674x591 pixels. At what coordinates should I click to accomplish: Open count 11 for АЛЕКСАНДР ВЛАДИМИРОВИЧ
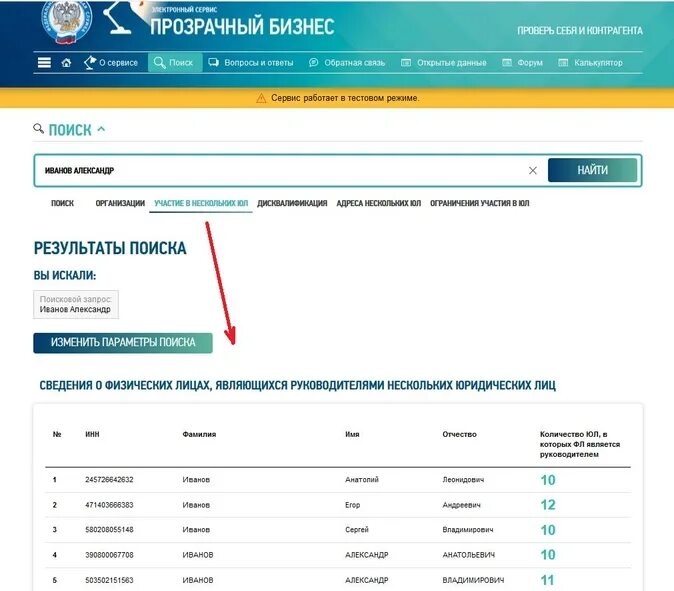click(x=548, y=580)
